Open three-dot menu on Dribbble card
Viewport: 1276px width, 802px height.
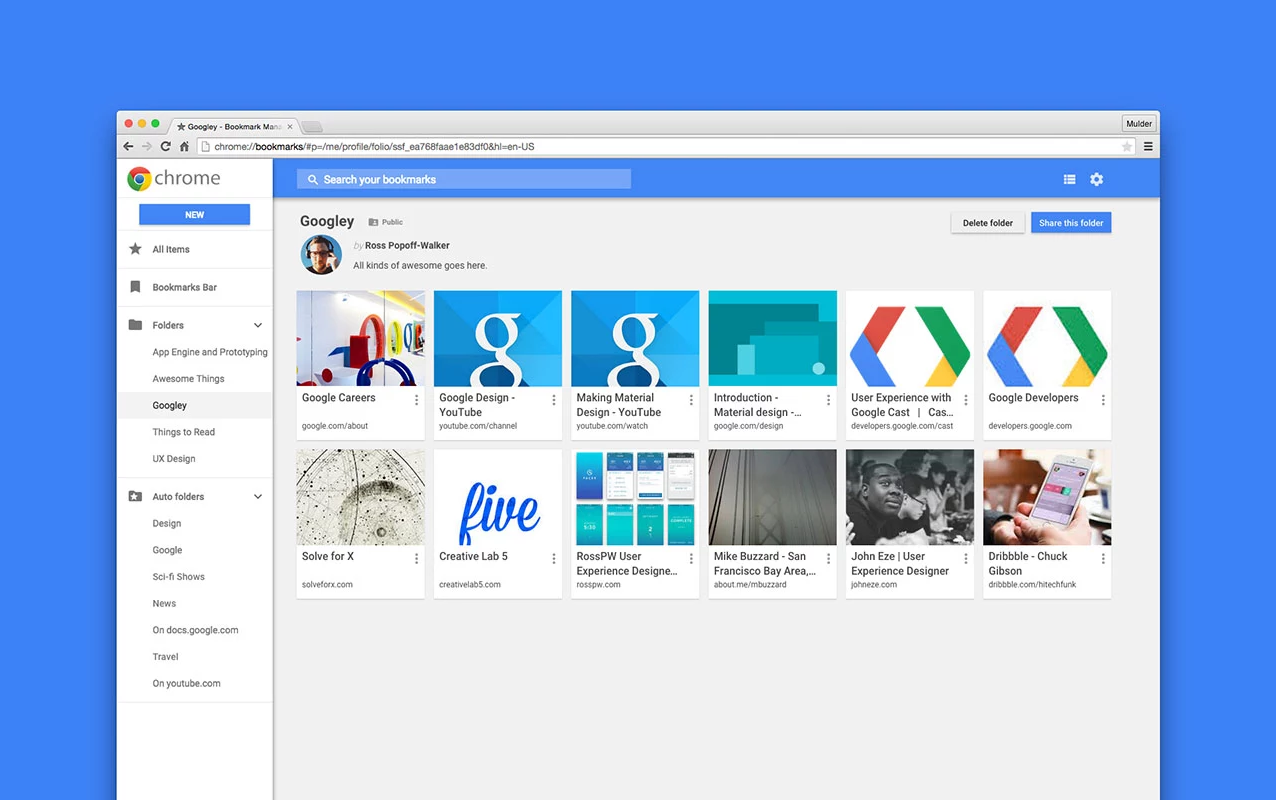[x=1102, y=559]
